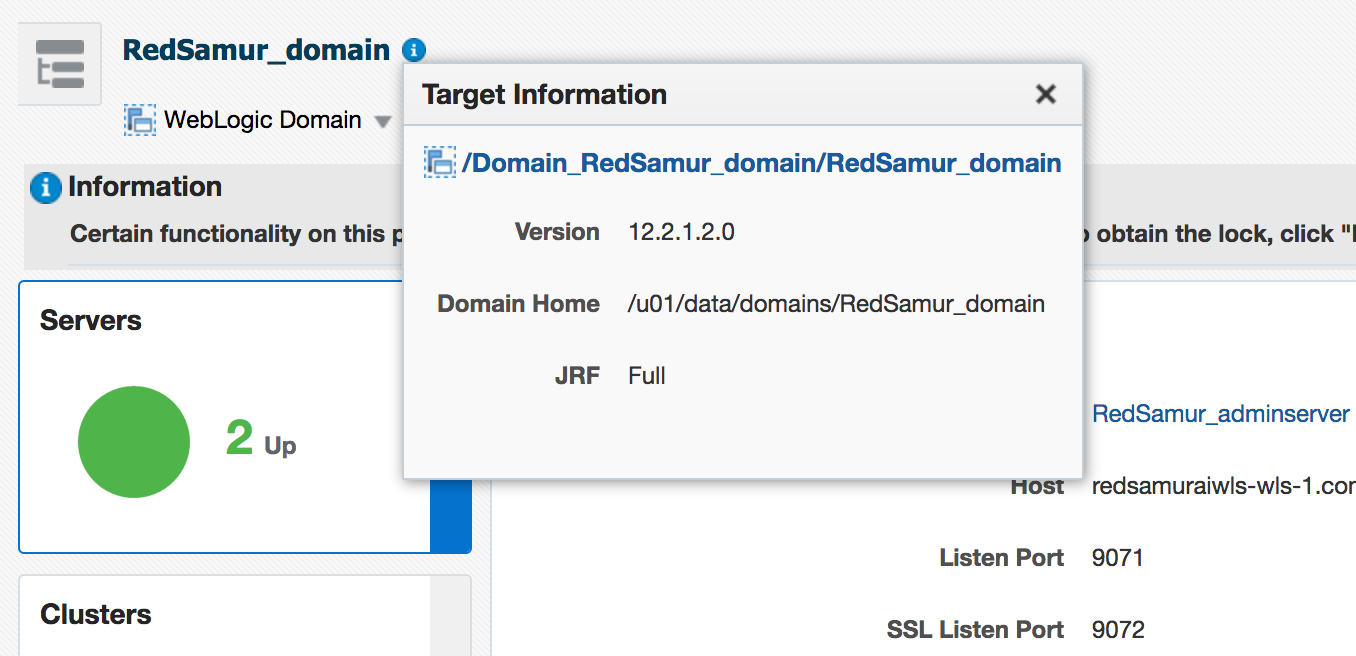Viewport: 1356px width, 656px height.
Task: Close the Target Information popup
Action: coord(1045,94)
